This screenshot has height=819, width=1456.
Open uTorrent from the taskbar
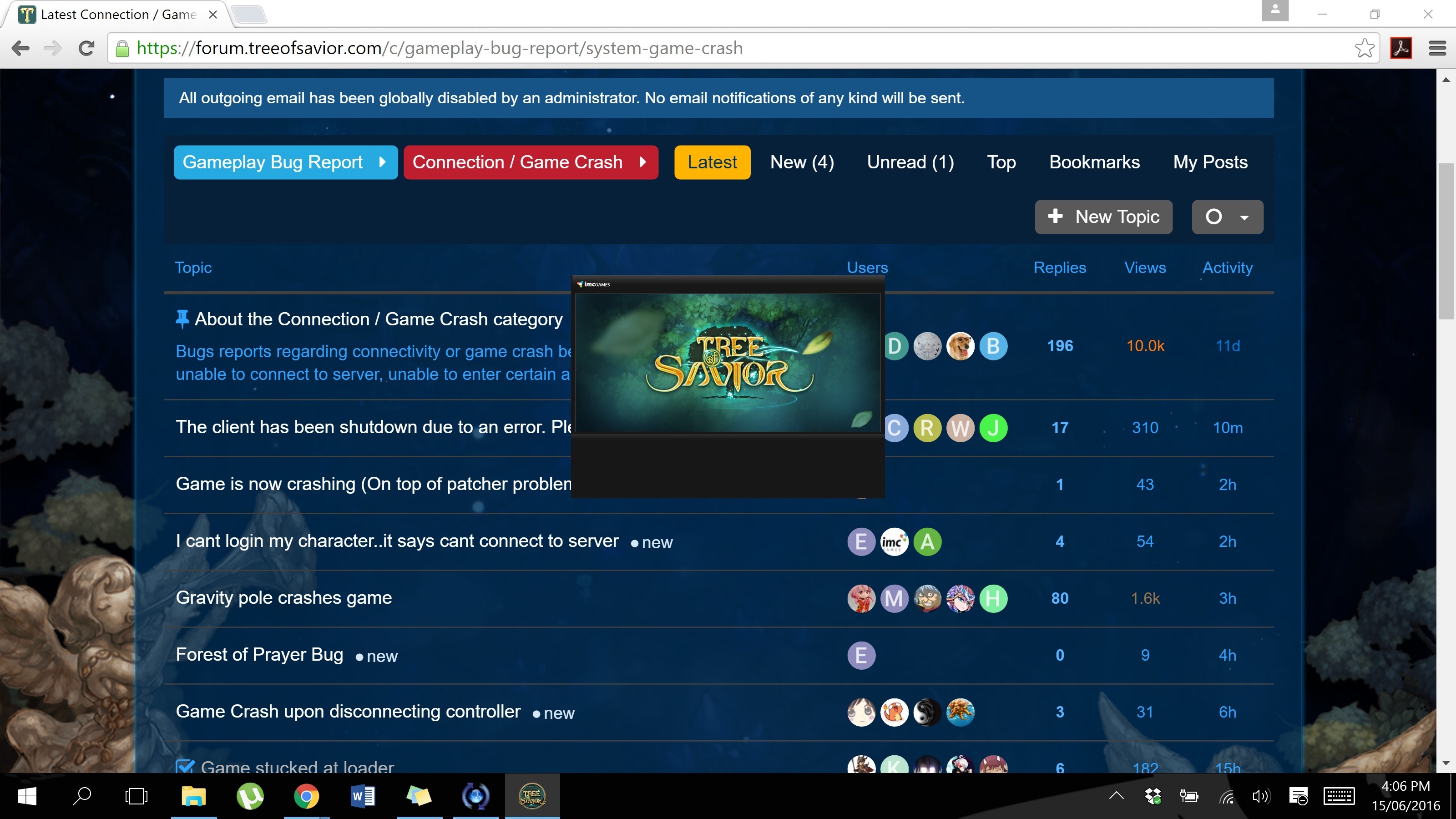pos(250,796)
